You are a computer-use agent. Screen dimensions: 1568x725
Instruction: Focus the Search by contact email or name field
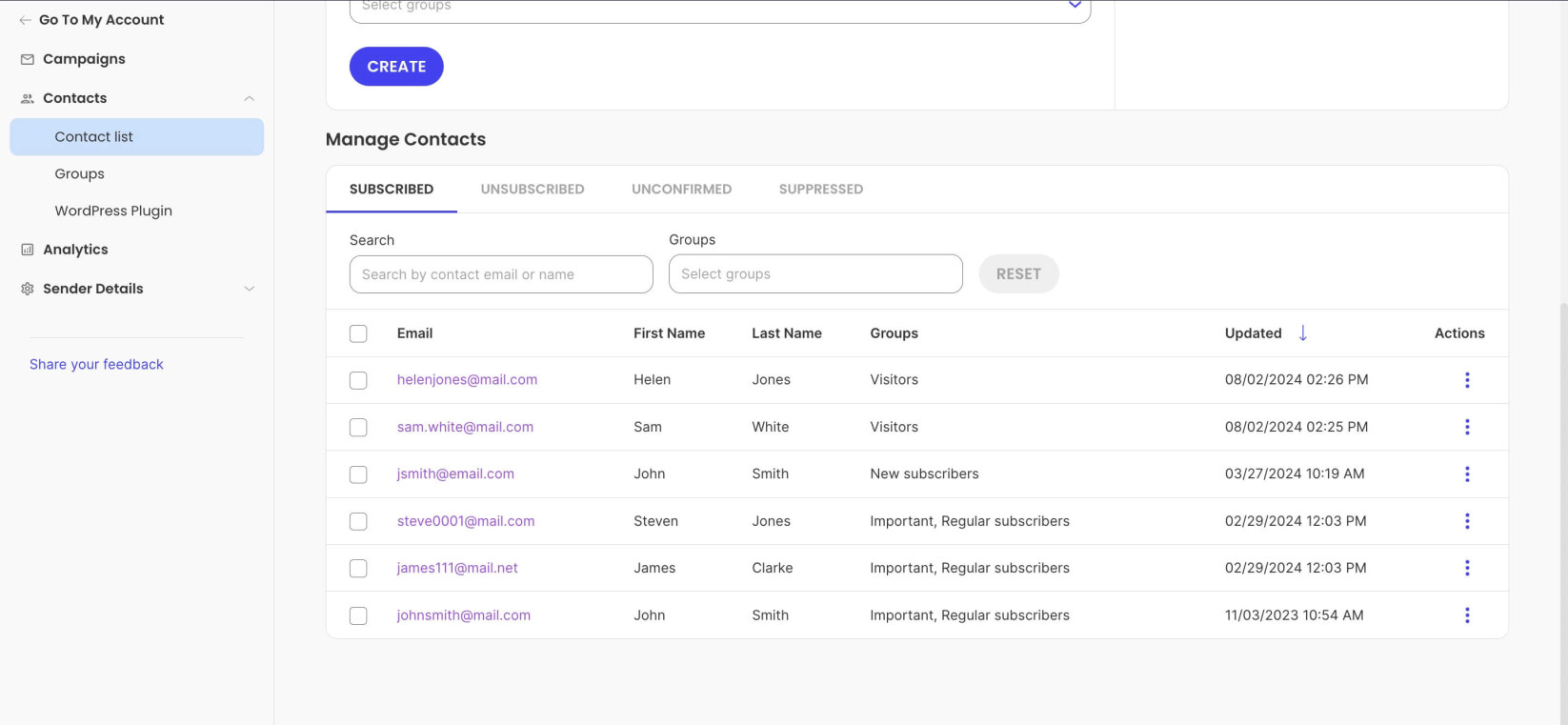(501, 274)
